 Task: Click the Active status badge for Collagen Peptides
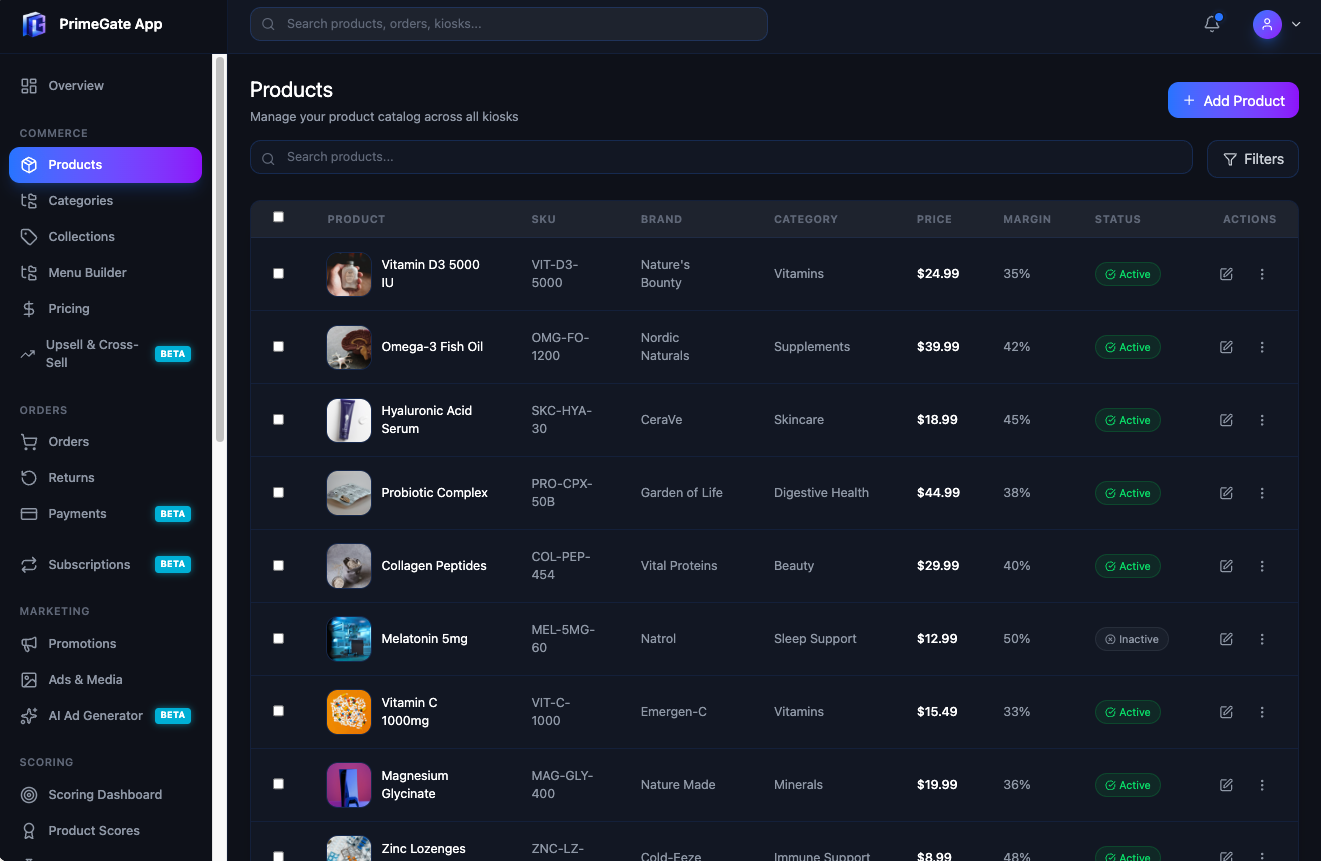pyautogui.click(x=1128, y=566)
